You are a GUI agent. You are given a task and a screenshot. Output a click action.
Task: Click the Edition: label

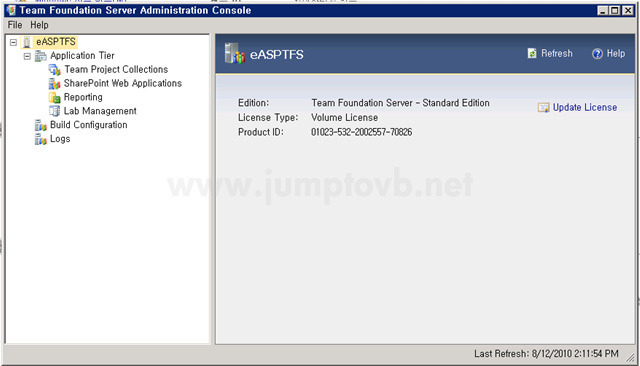point(253,103)
